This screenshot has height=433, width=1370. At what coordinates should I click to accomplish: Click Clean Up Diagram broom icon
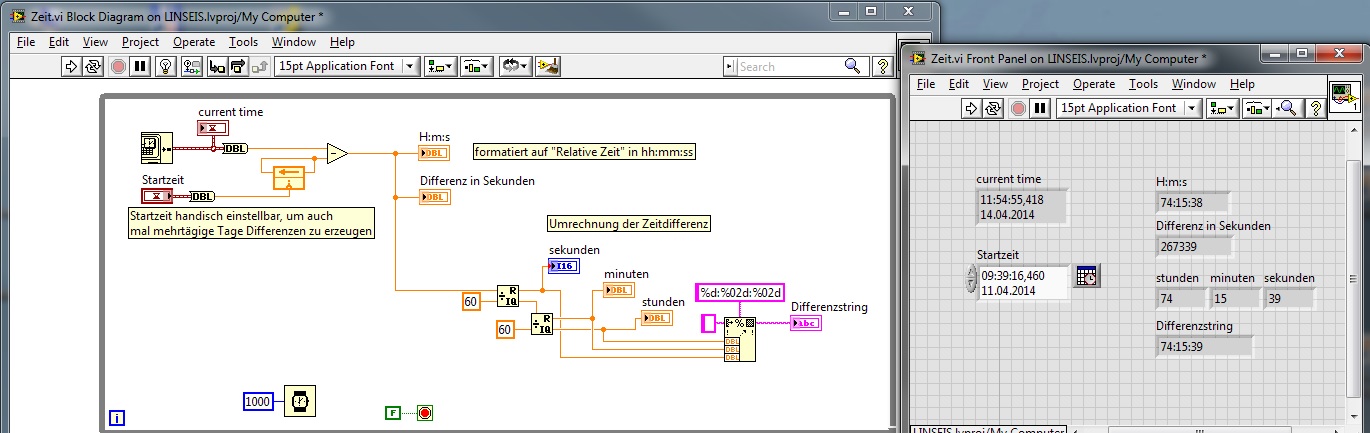click(548, 67)
